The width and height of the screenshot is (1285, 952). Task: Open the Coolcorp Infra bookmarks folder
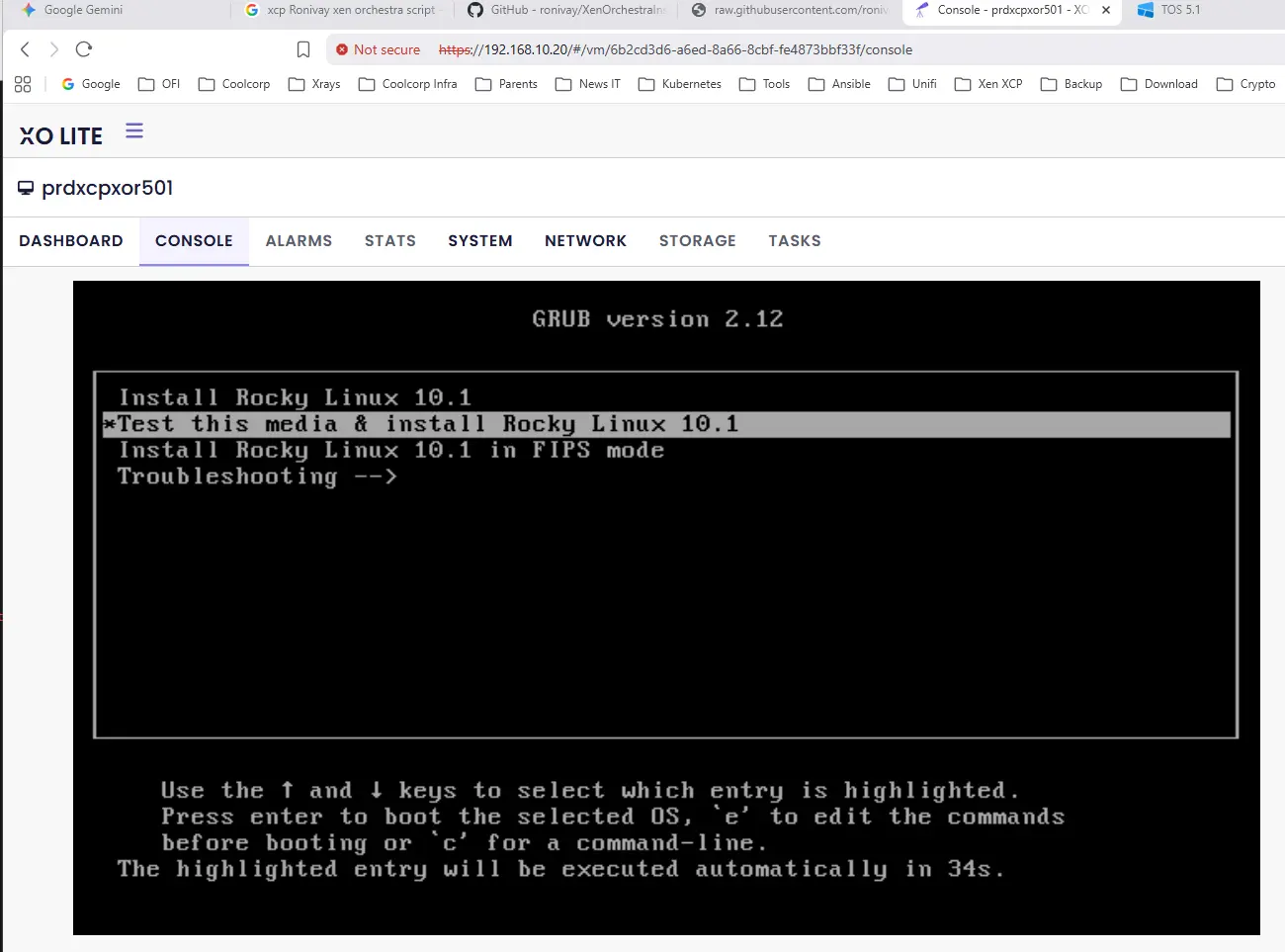tap(408, 84)
